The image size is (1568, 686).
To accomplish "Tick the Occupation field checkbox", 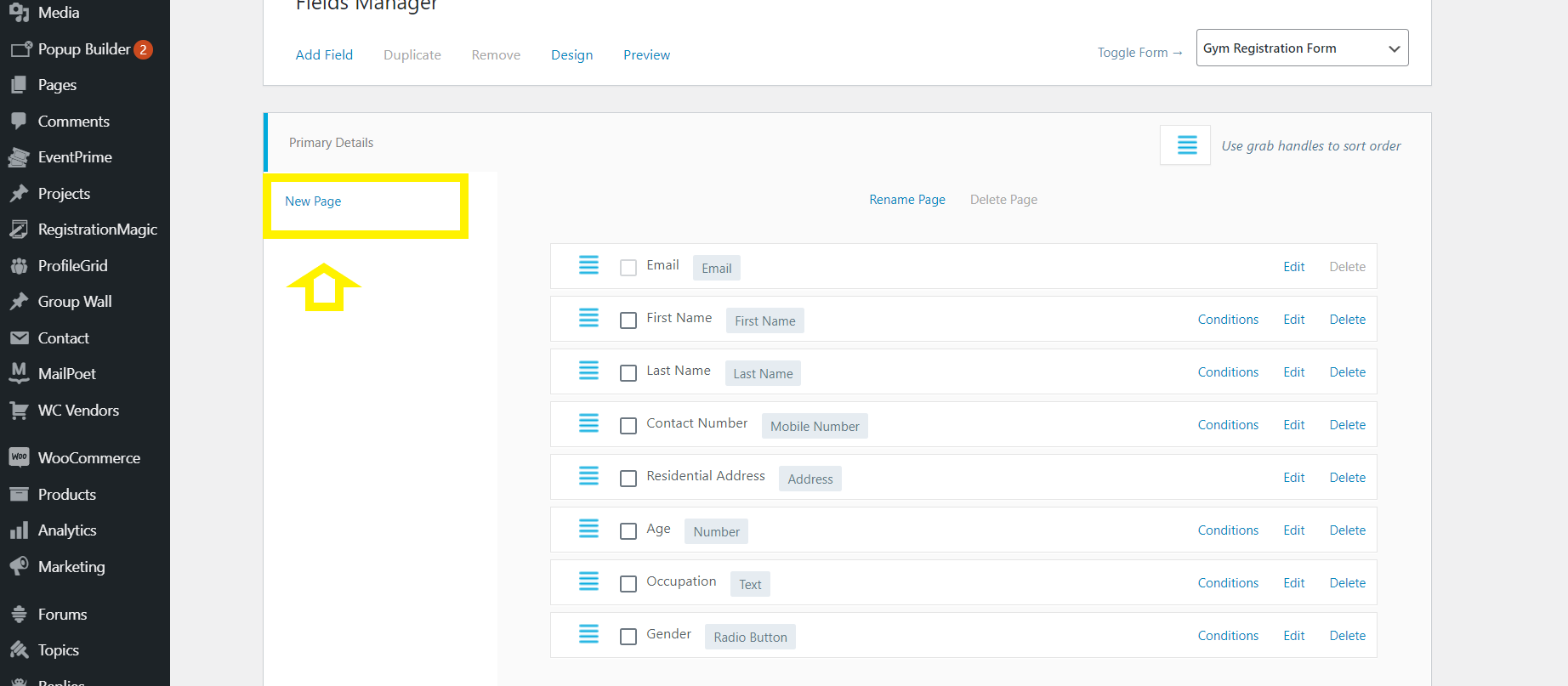I will pos(628,584).
